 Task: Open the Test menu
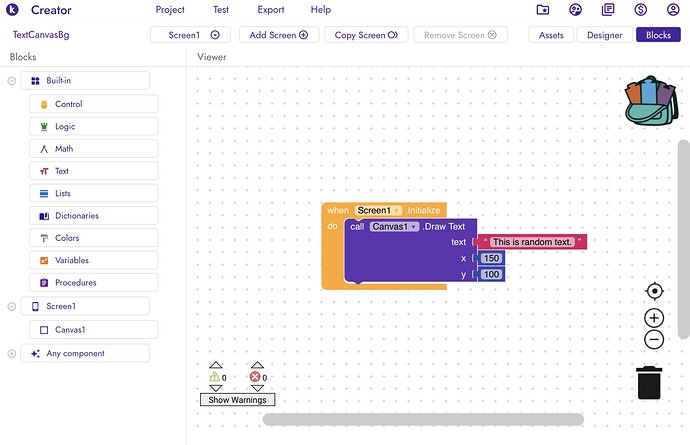221,10
